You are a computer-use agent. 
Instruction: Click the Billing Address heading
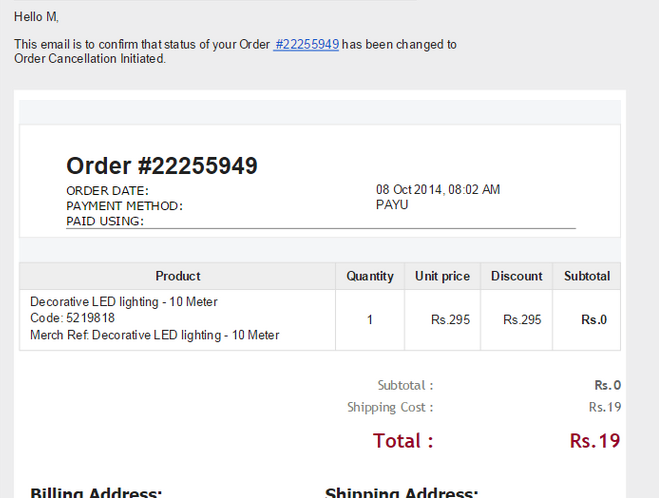click(x=96, y=492)
